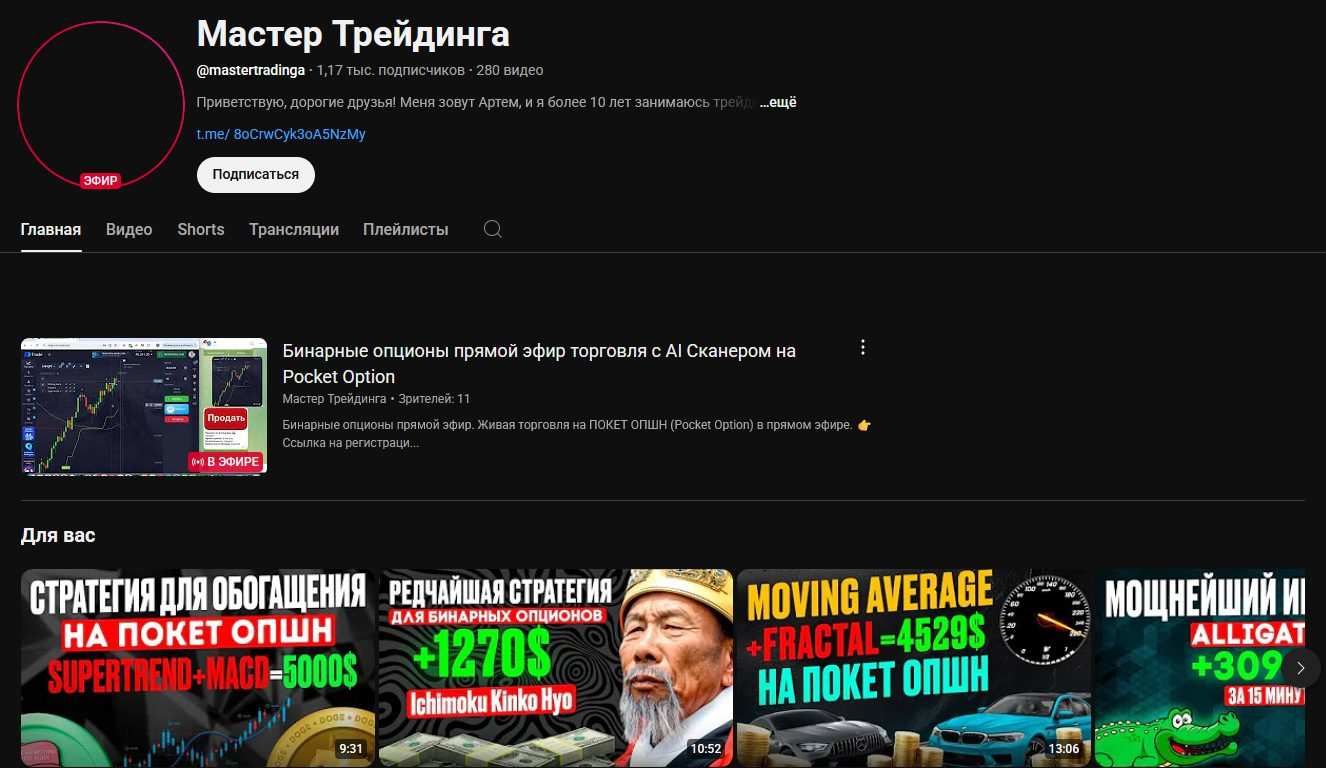Click the '280 видео' count text
Viewport: 1326px width, 768px height.
click(x=510, y=70)
